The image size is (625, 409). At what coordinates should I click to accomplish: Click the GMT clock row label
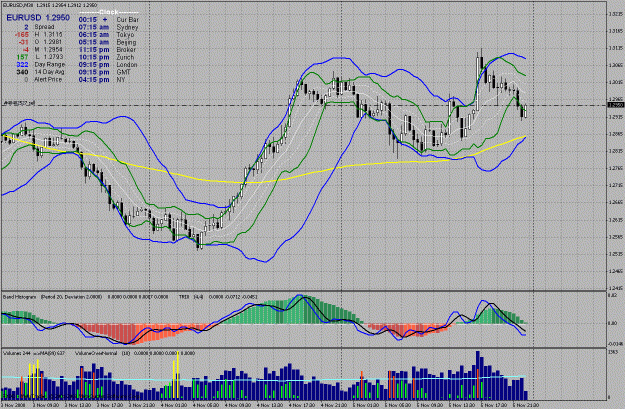click(x=124, y=72)
